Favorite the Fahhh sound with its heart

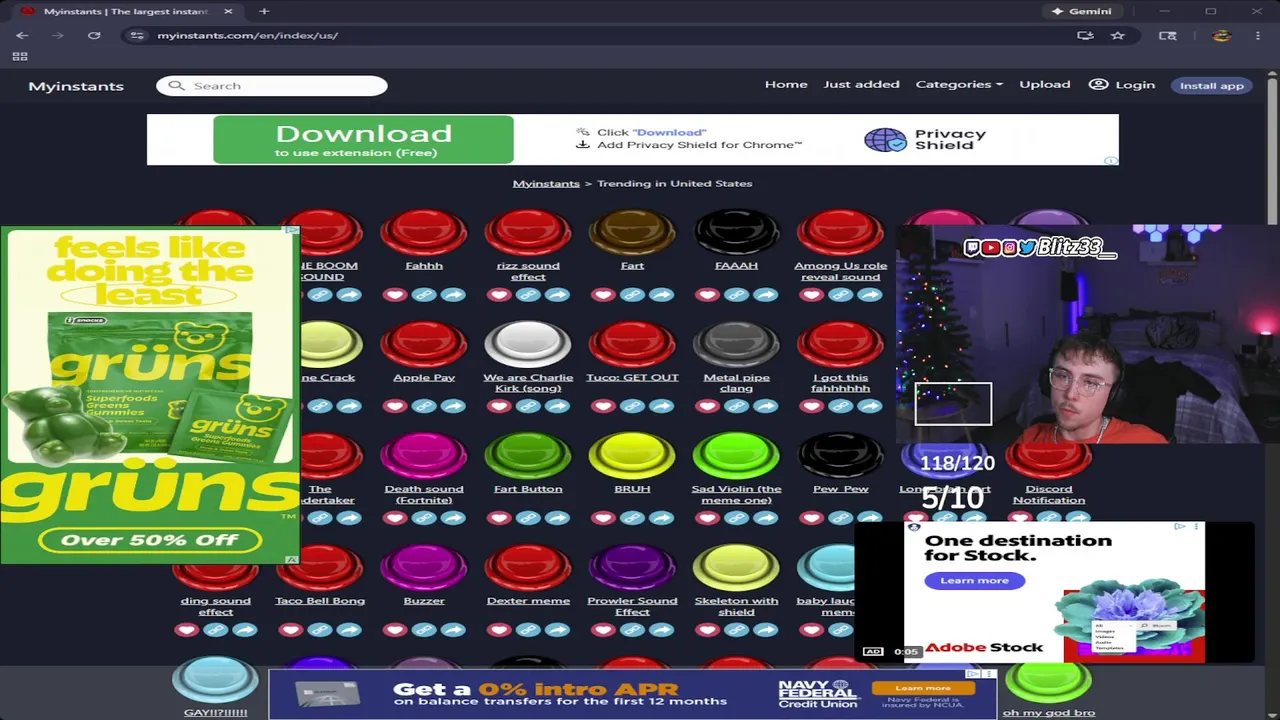pyautogui.click(x=395, y=295)
